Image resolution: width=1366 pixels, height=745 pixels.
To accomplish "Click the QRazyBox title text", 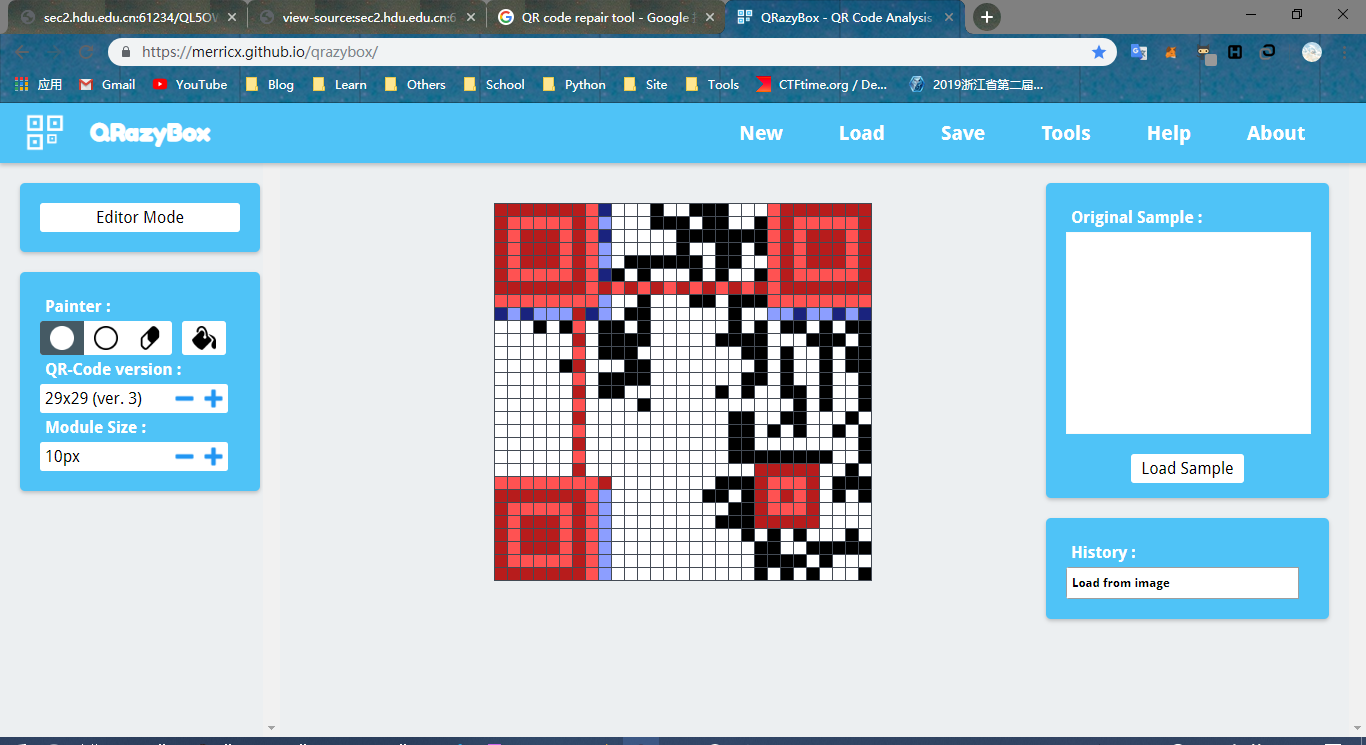I will (x=150, y=133).
